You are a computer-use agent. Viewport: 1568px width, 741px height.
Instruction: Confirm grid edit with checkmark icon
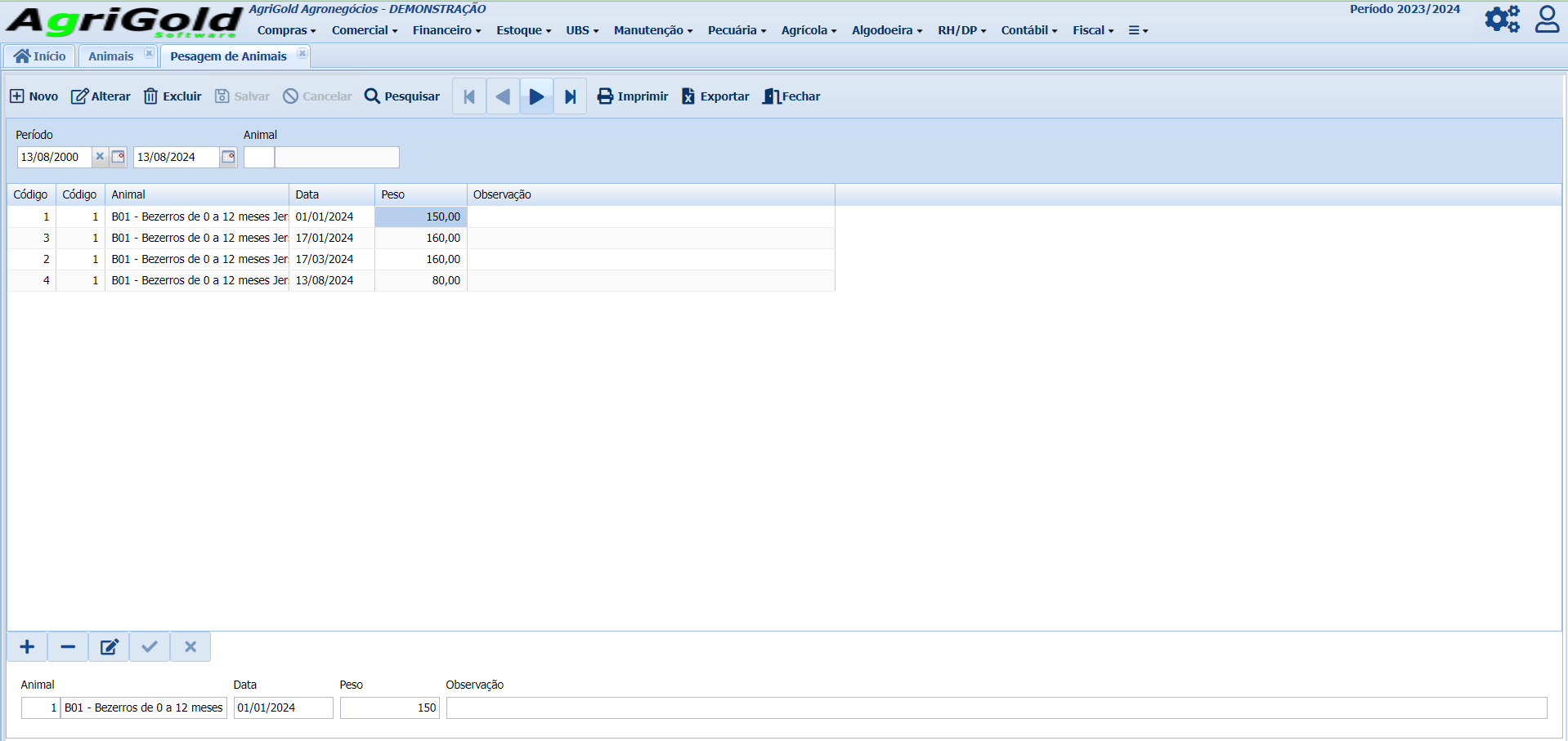[150, 647]
